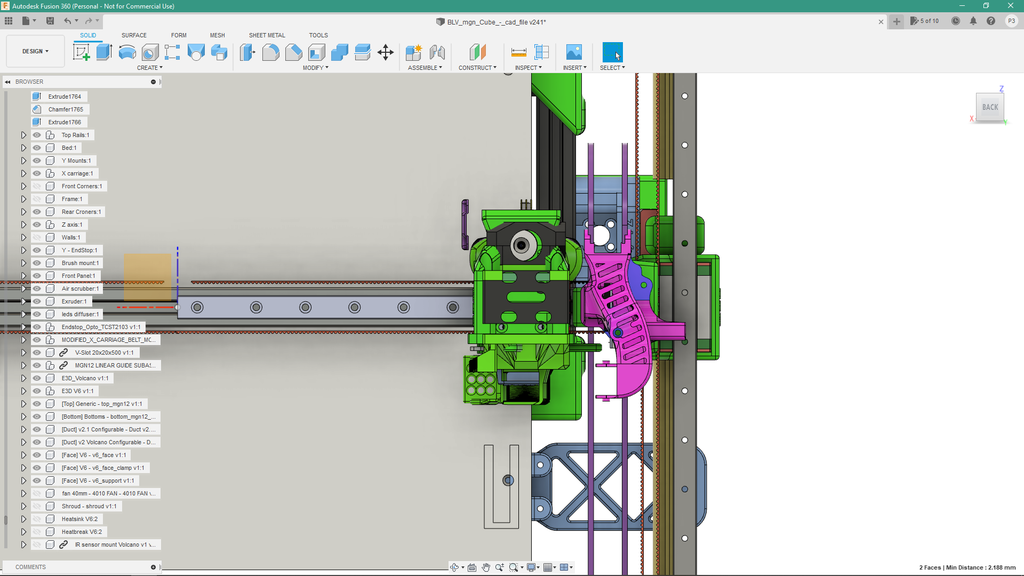Expand the Frame:1 item in the browser
Screen dimensions: 1024x576
point(21,198)
